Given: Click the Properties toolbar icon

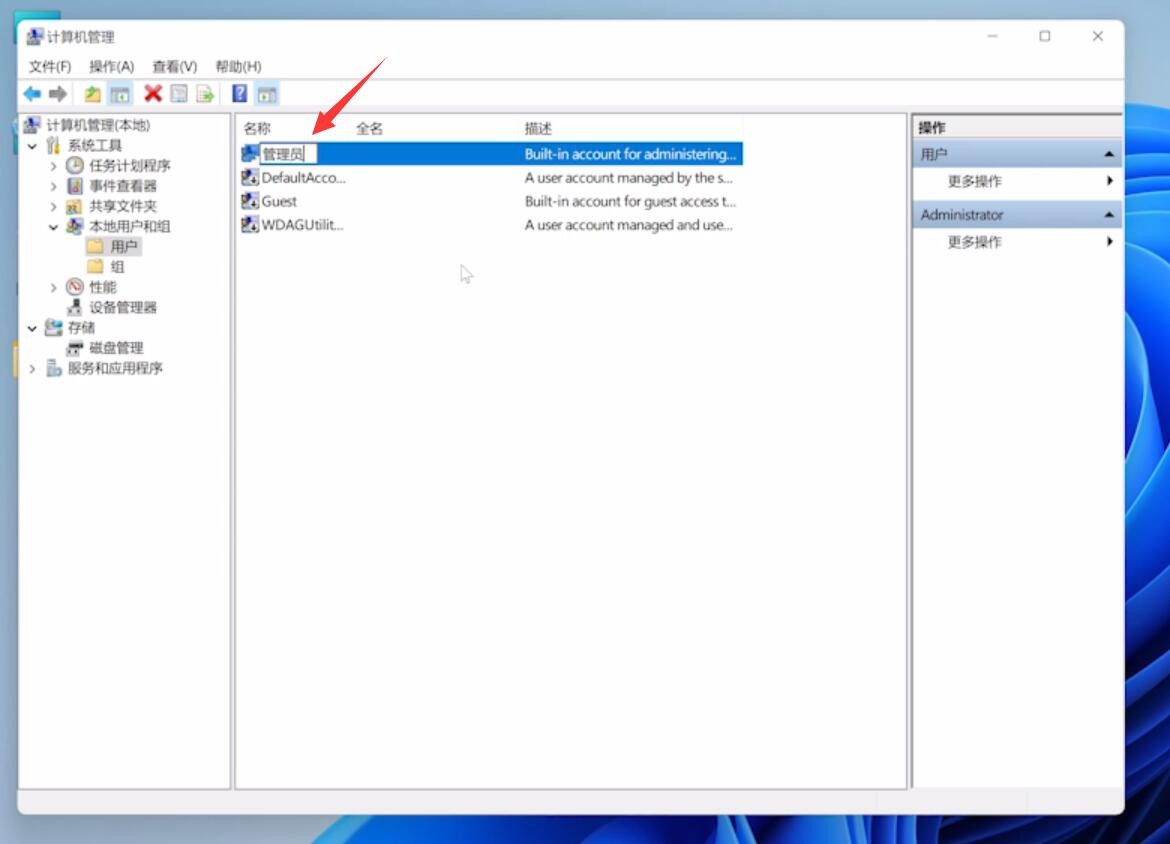Looking at the screenshot, I should point(179,94).
